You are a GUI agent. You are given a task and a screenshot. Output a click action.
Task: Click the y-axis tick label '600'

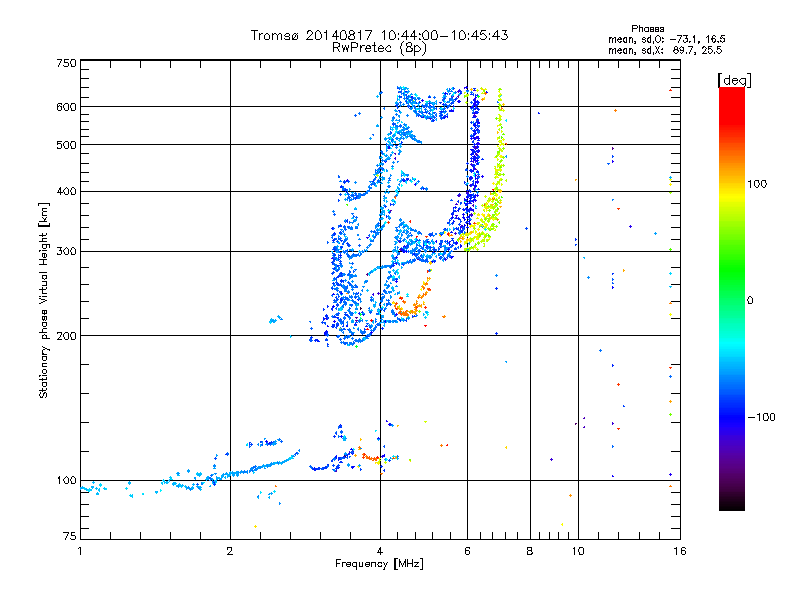coord(66,107)
